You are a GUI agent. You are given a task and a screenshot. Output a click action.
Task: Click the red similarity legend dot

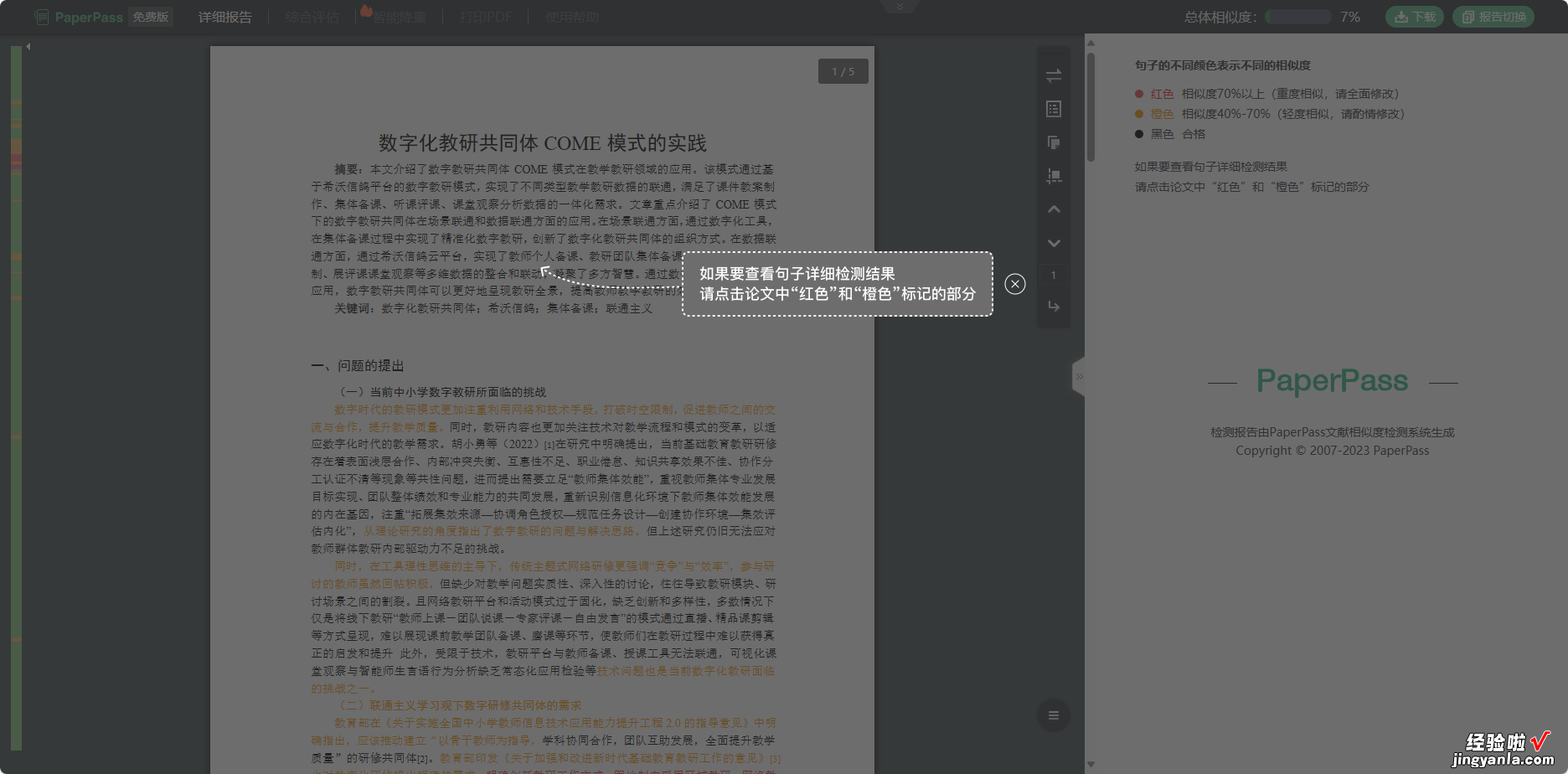tap(1139, 94)
